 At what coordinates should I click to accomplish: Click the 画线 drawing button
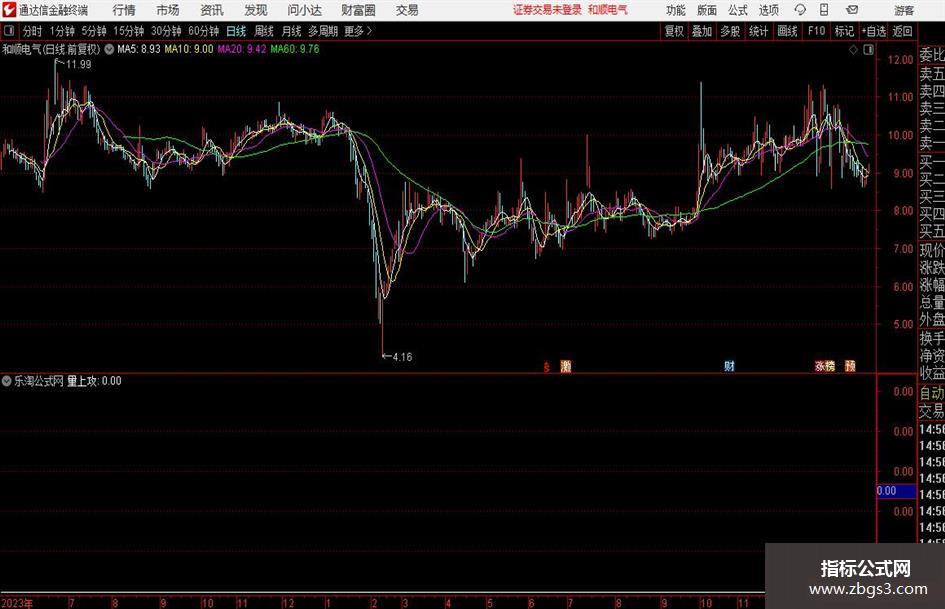787,31
